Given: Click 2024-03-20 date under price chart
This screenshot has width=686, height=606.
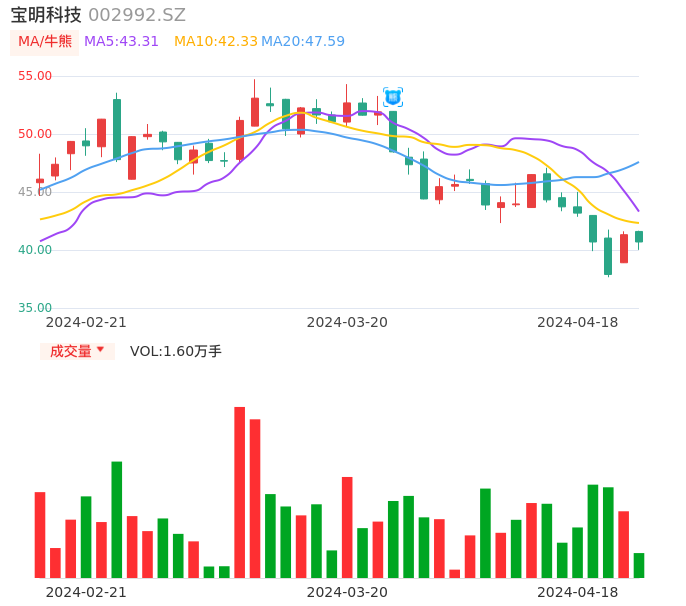Looking at the screenshot, I should tap(347, 322).
